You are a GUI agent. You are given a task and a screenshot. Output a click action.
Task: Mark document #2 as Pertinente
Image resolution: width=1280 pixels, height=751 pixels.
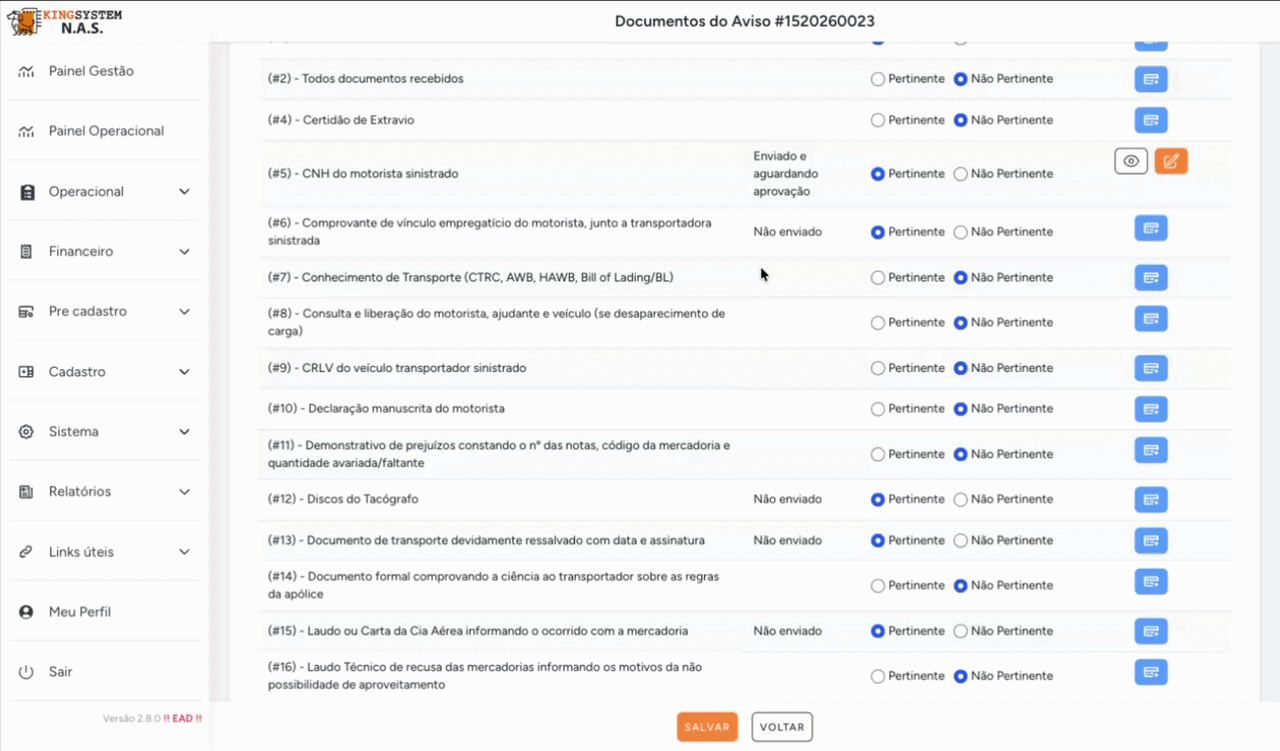tap(878, 79)
